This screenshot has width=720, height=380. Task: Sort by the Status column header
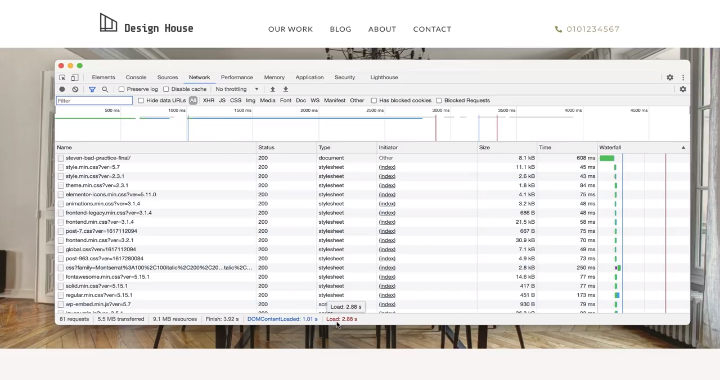(x=287, y=148)
